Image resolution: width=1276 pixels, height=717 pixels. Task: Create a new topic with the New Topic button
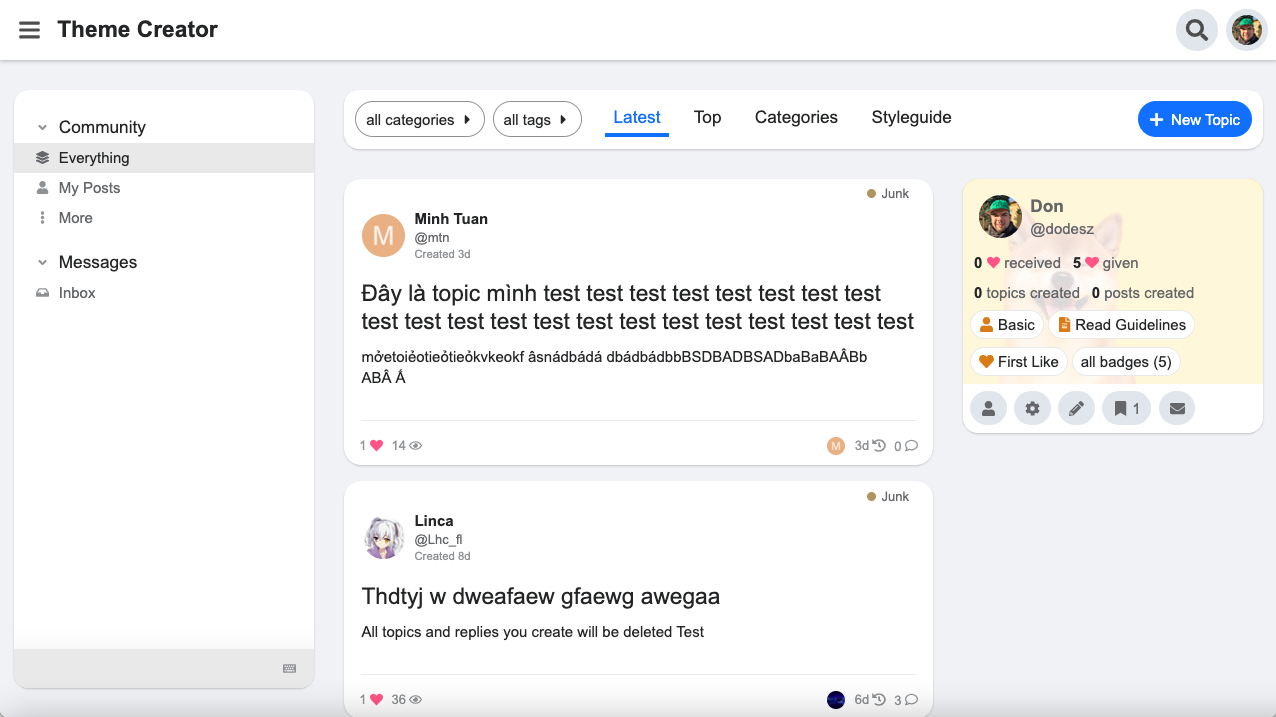point(1194,119)
